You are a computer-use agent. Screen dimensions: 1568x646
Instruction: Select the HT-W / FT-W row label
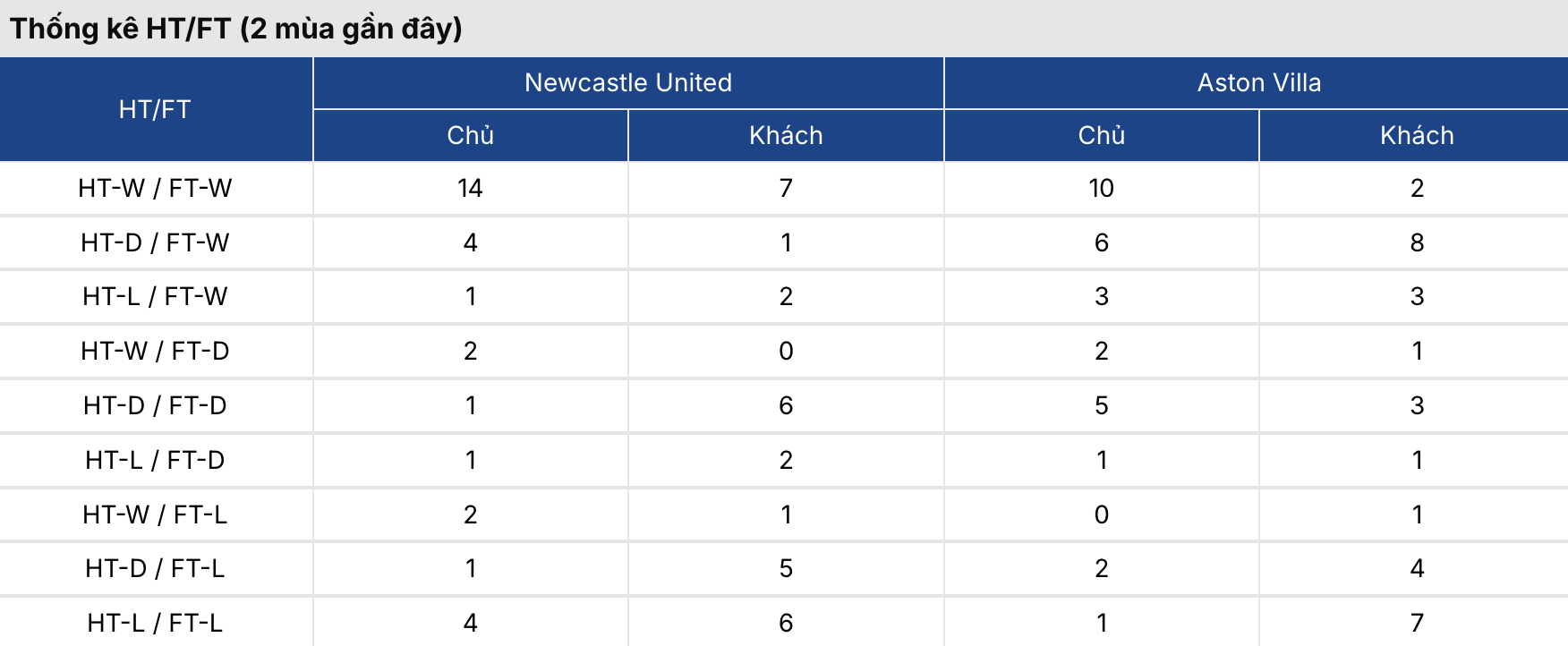click(155, 188)
